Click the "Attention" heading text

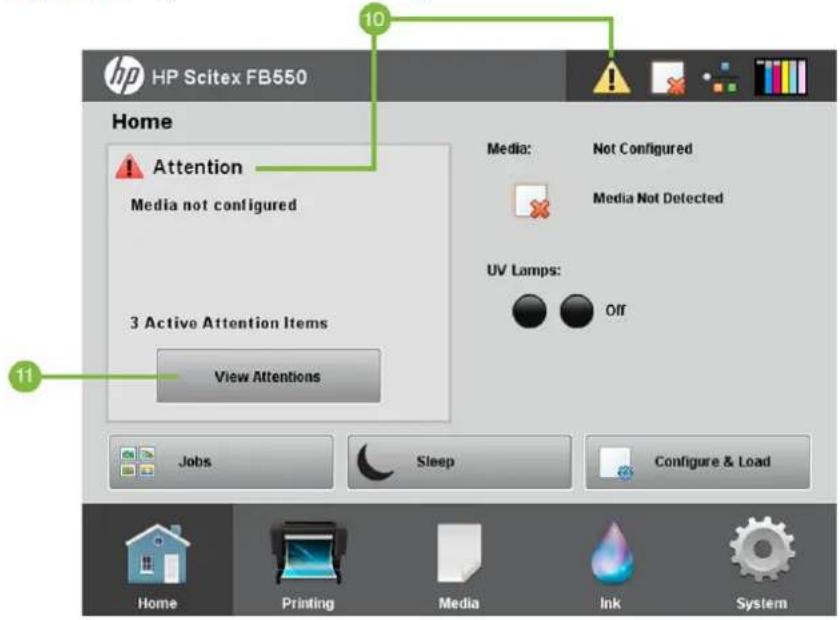pos(198,167)
